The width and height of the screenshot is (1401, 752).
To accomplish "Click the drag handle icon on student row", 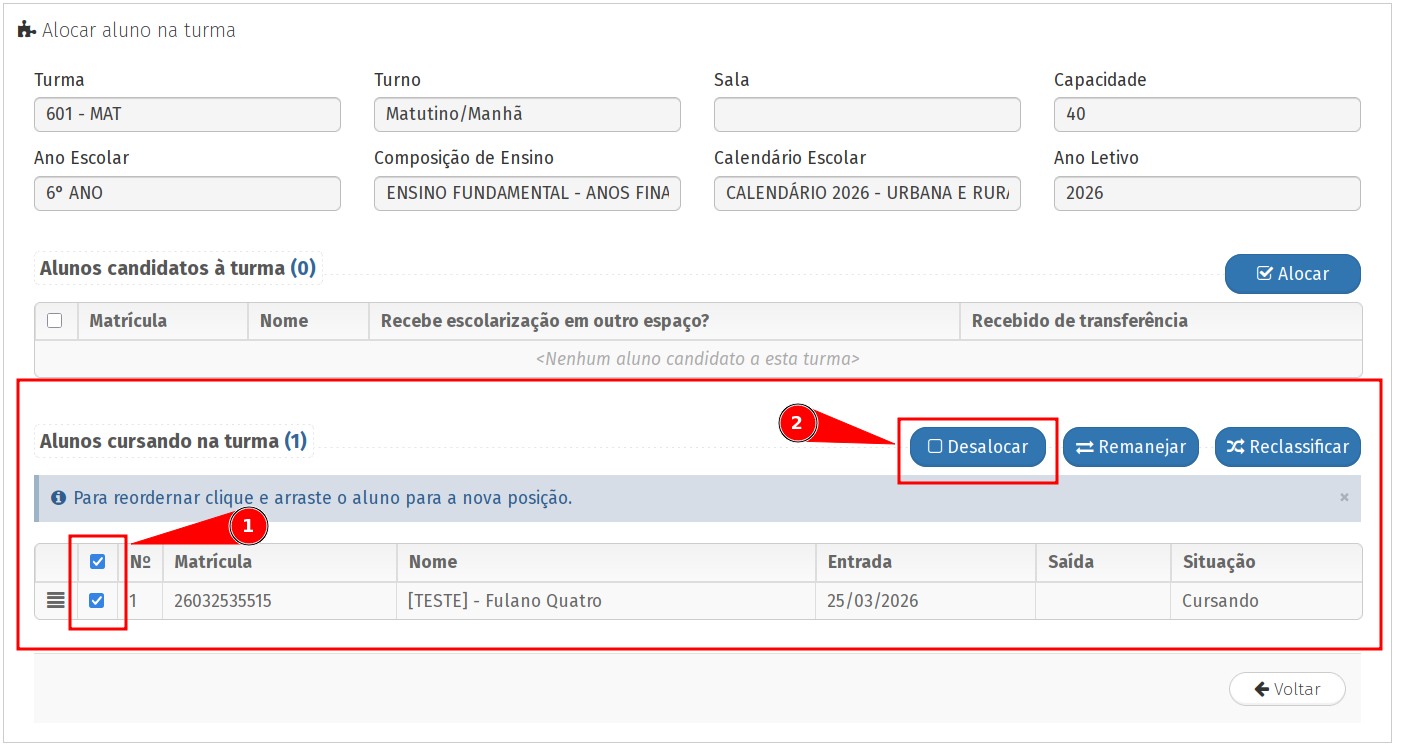I will click(x=56, y=601).
